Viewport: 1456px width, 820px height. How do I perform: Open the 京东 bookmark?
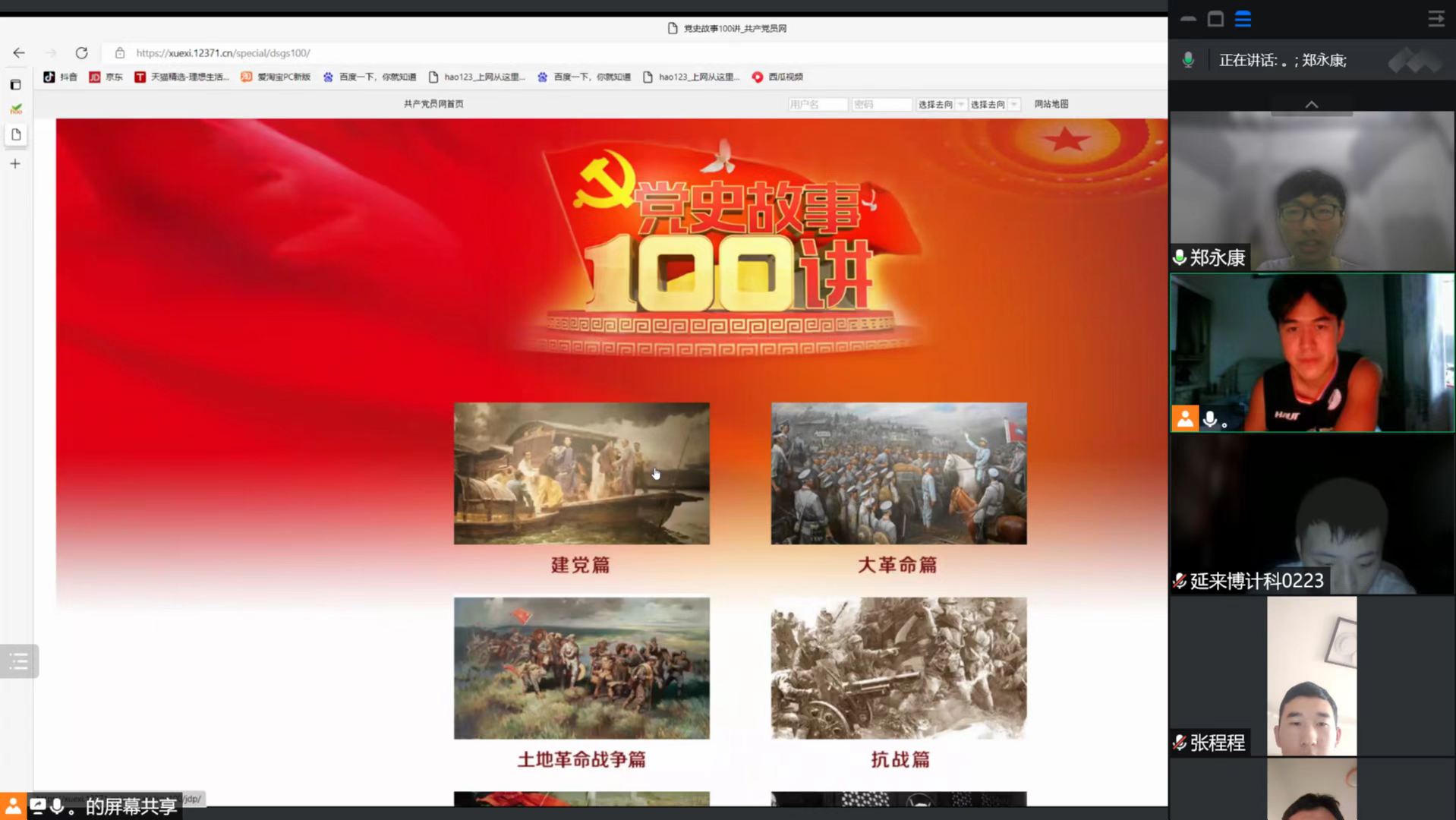pos(106,77)
